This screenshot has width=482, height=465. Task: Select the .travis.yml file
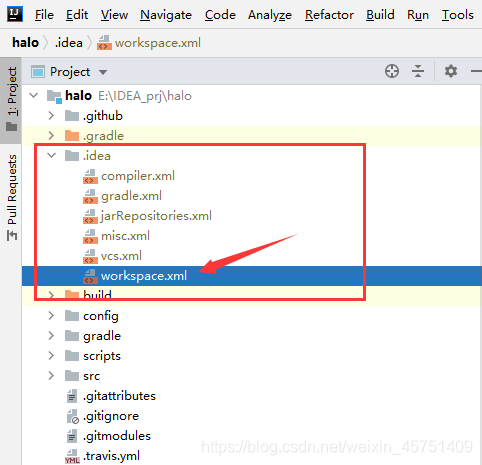[x=252, y=456]
